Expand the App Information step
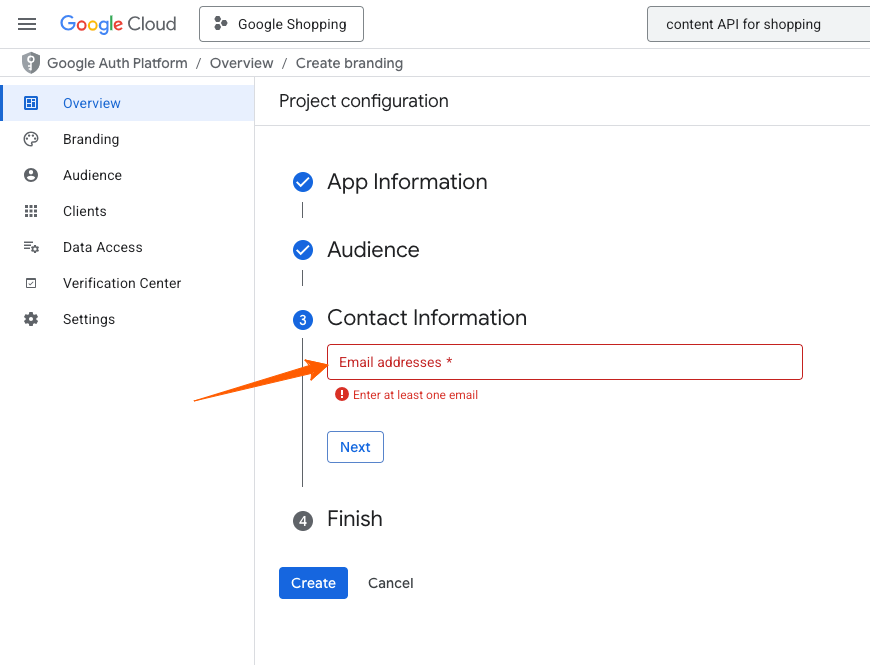The image size is (870, 665). [x=407, y=182]
